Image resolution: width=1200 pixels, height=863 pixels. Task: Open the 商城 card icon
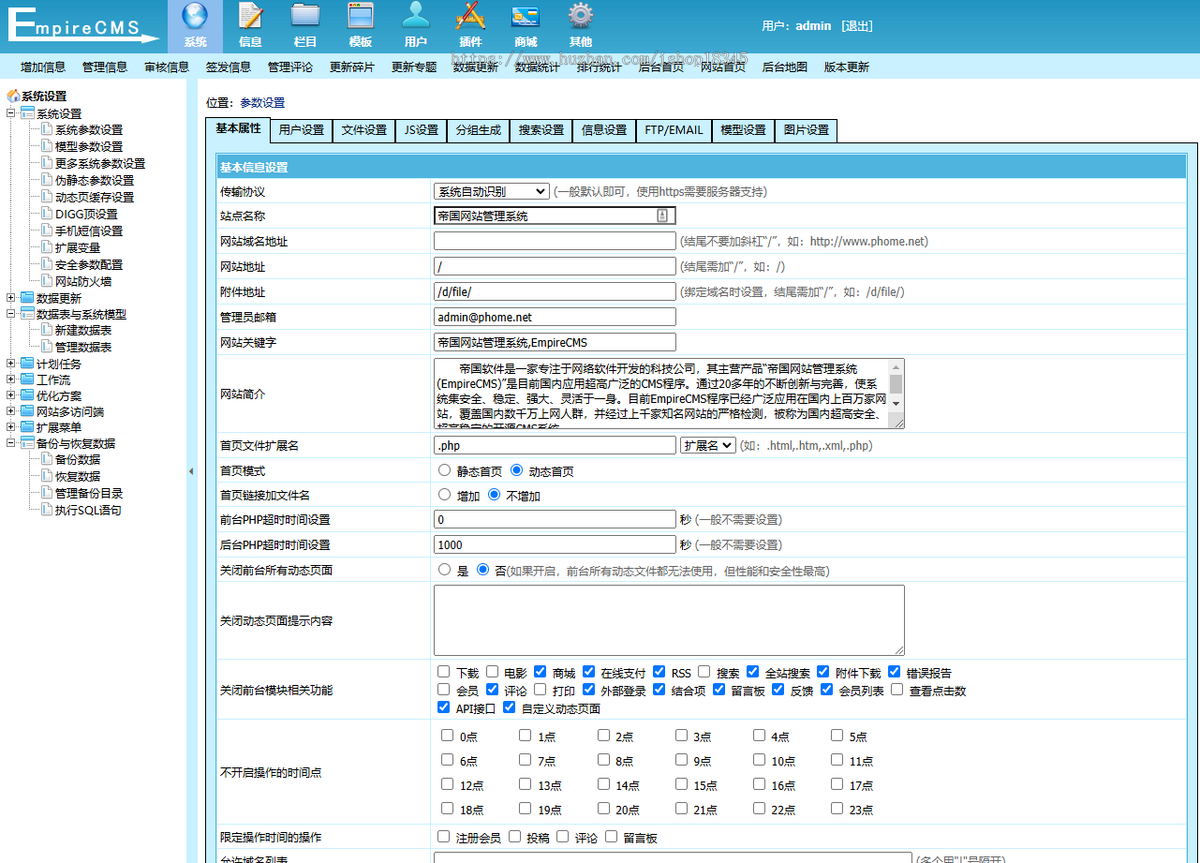pos(525,17)
